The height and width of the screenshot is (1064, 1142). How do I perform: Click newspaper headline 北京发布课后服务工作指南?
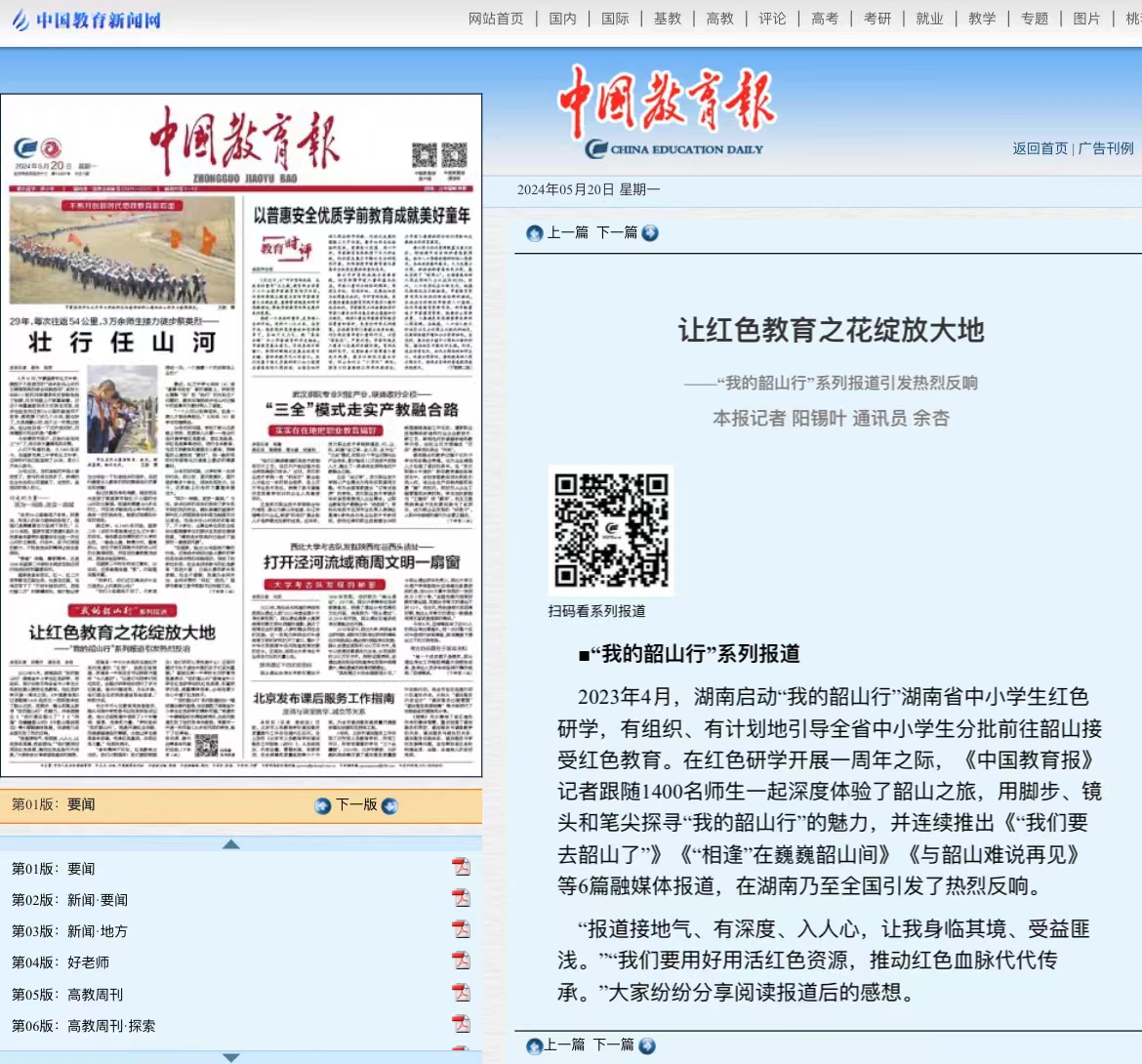(x=323, y=698)
